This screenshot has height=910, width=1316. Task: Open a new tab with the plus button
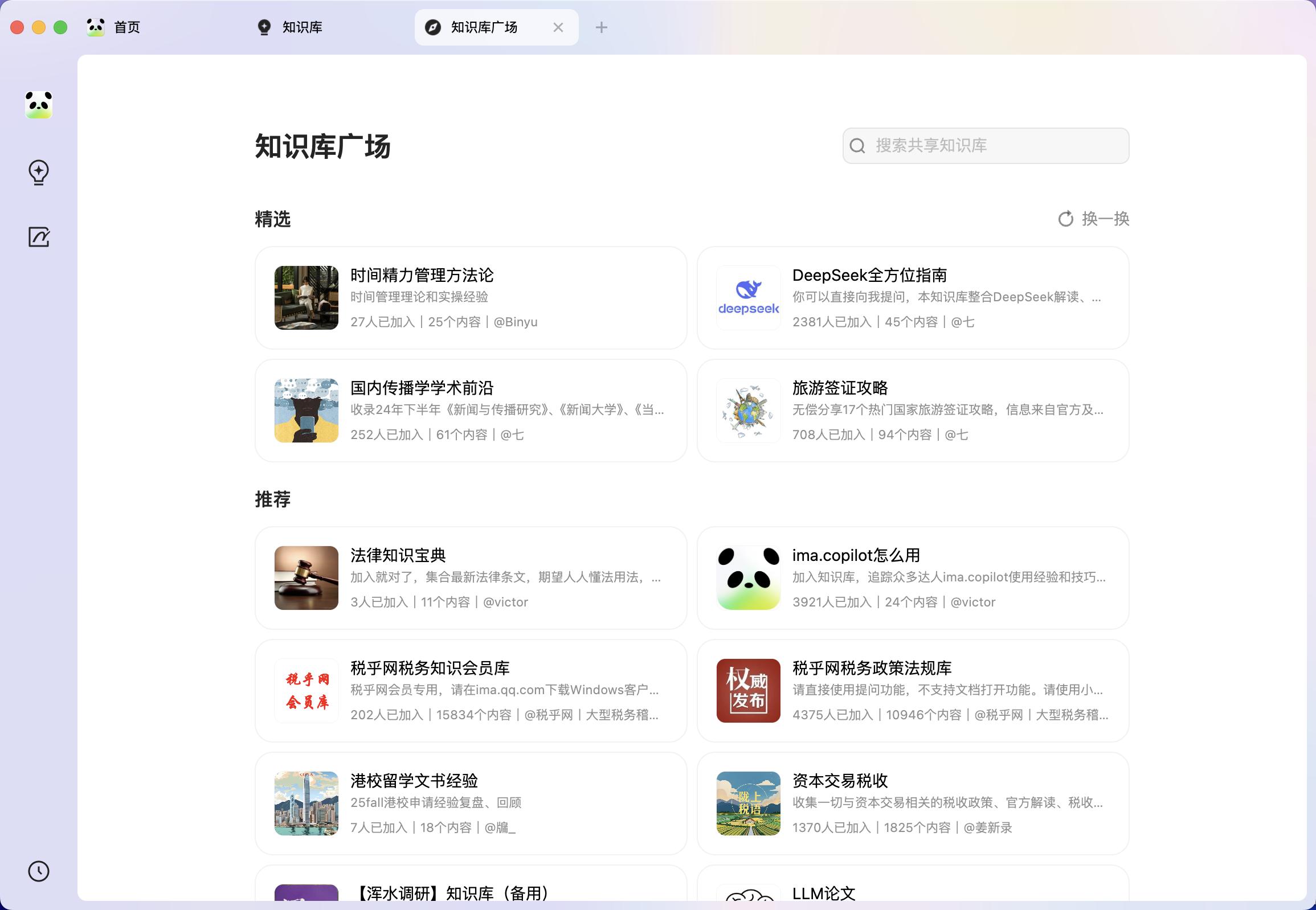[601, 27]
